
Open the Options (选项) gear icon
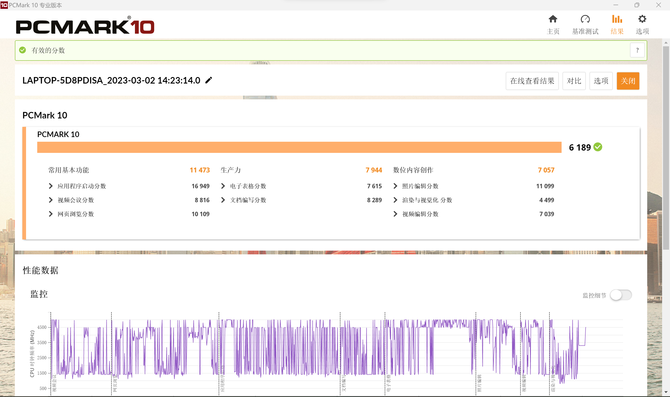click(x=642, y=19)
